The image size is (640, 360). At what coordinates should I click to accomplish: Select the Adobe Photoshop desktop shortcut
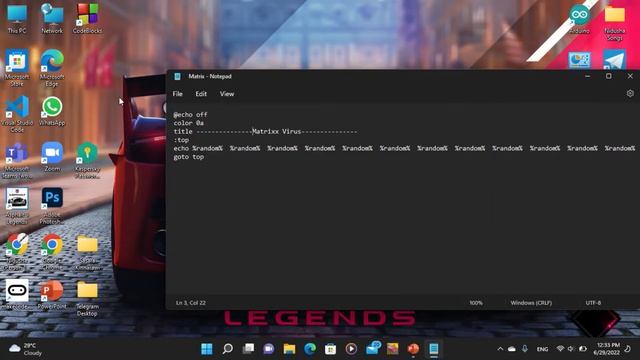pyautogui.click(x=52, y=206)
